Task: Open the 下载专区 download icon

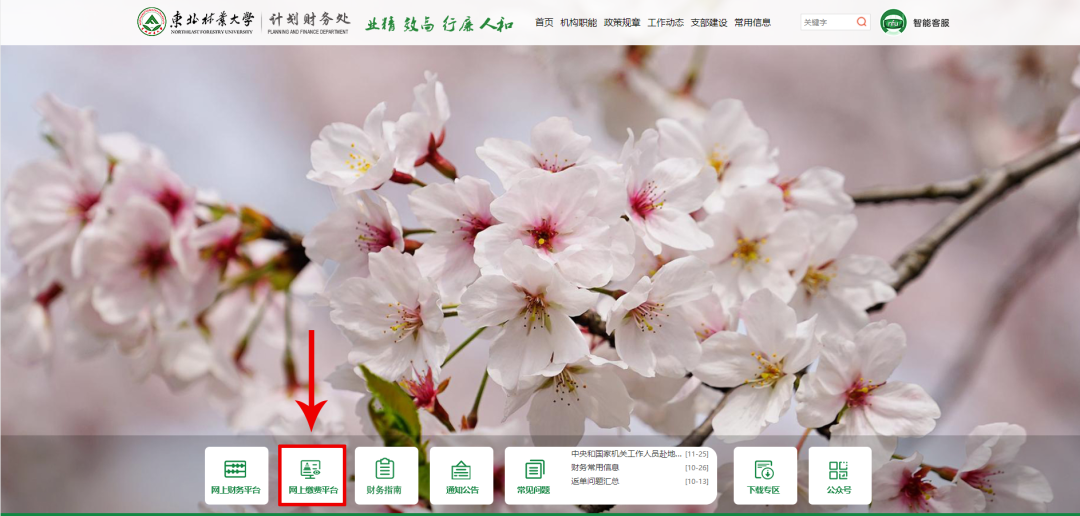Action: [x=764, y=476]
